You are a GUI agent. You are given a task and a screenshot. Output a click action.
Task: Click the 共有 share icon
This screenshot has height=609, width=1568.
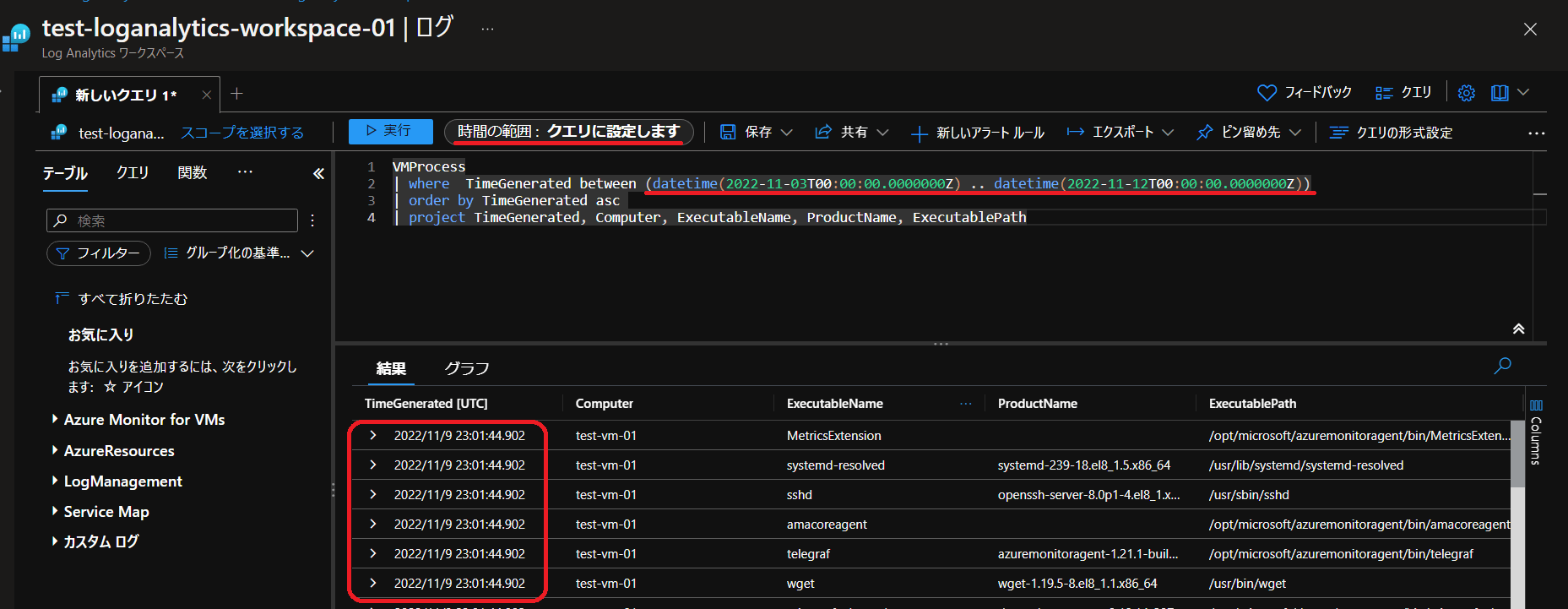823,132
